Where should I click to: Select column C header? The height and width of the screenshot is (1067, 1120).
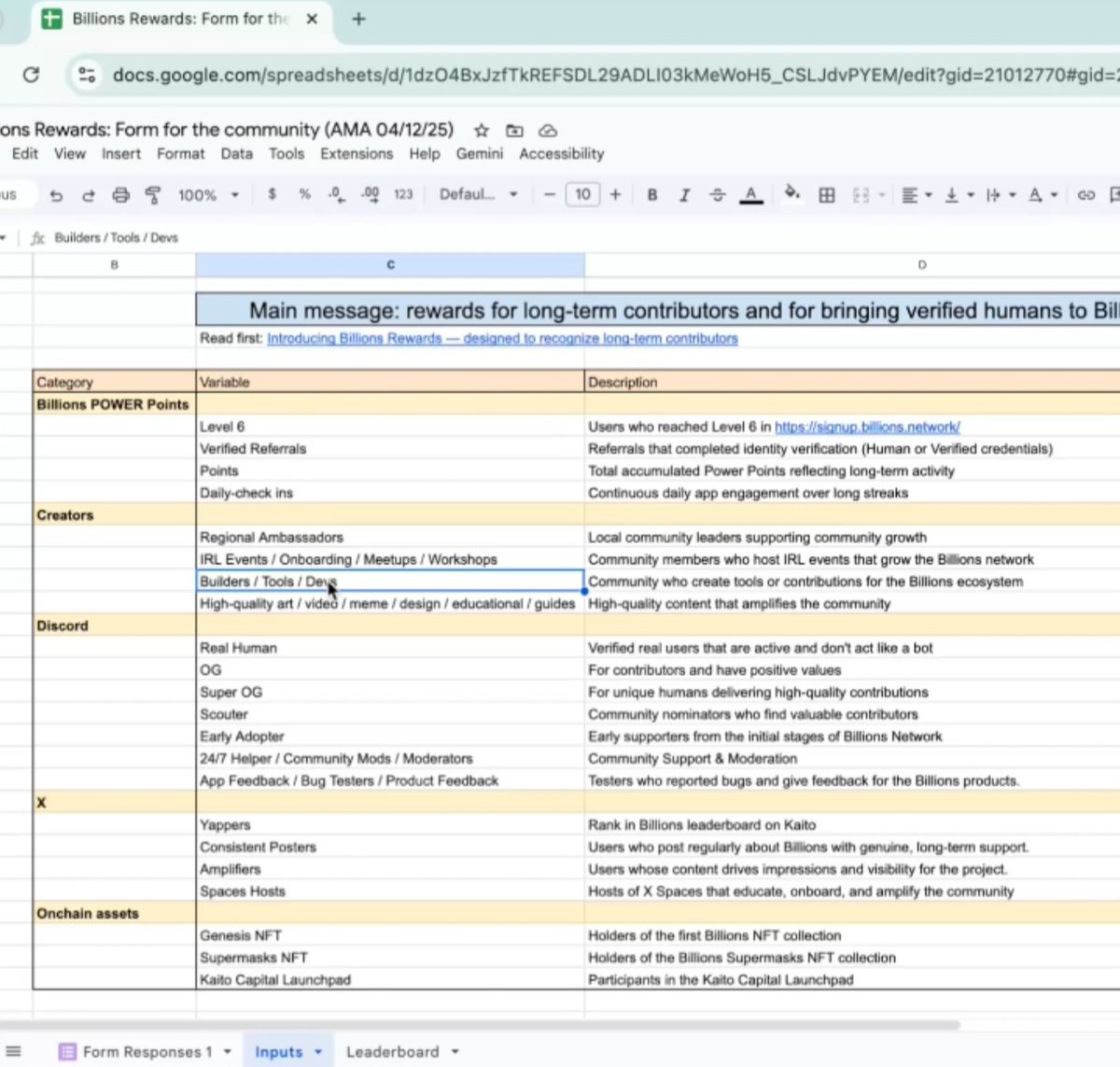click(x=390, y=265)
